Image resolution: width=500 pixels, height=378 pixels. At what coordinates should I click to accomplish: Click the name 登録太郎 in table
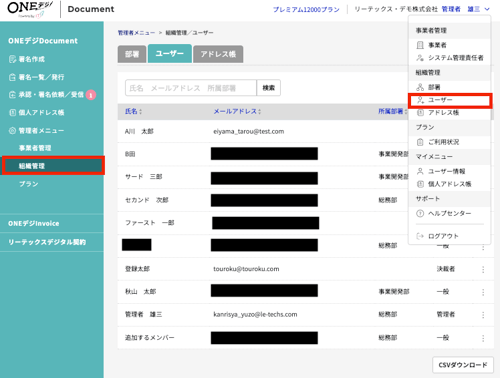(x=137, y=269)
